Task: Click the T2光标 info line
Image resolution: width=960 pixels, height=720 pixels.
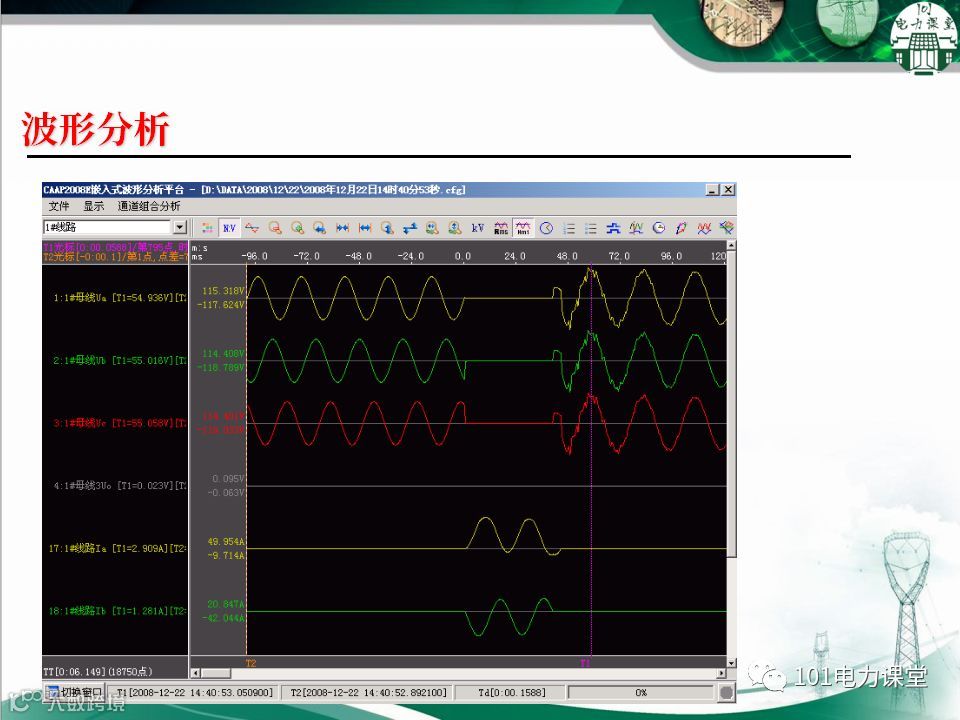Action: pyautogui.click(x=115, y=256)
